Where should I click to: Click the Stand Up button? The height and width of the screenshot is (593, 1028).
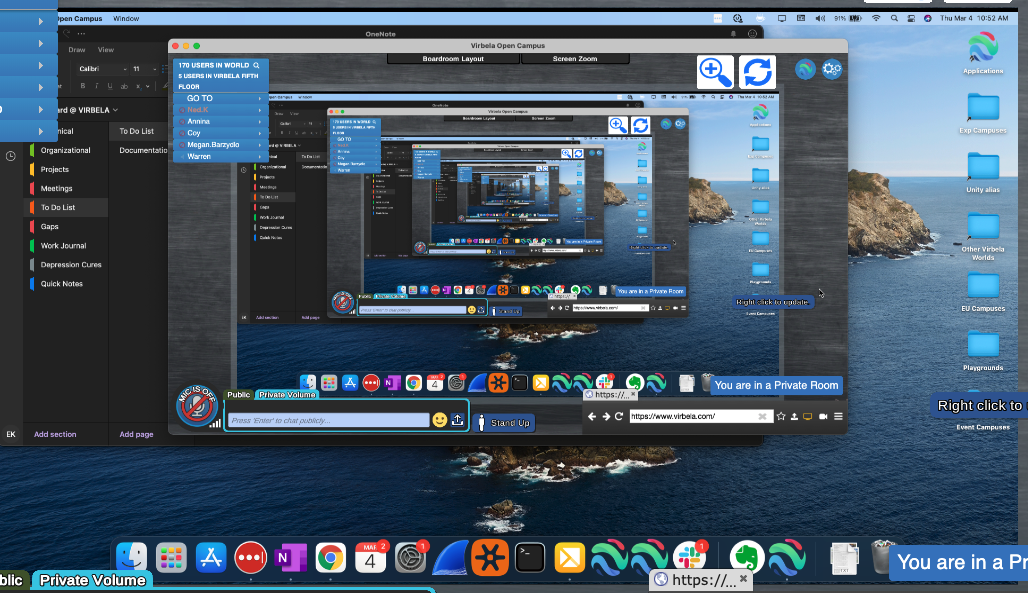[x=504, y=423]
